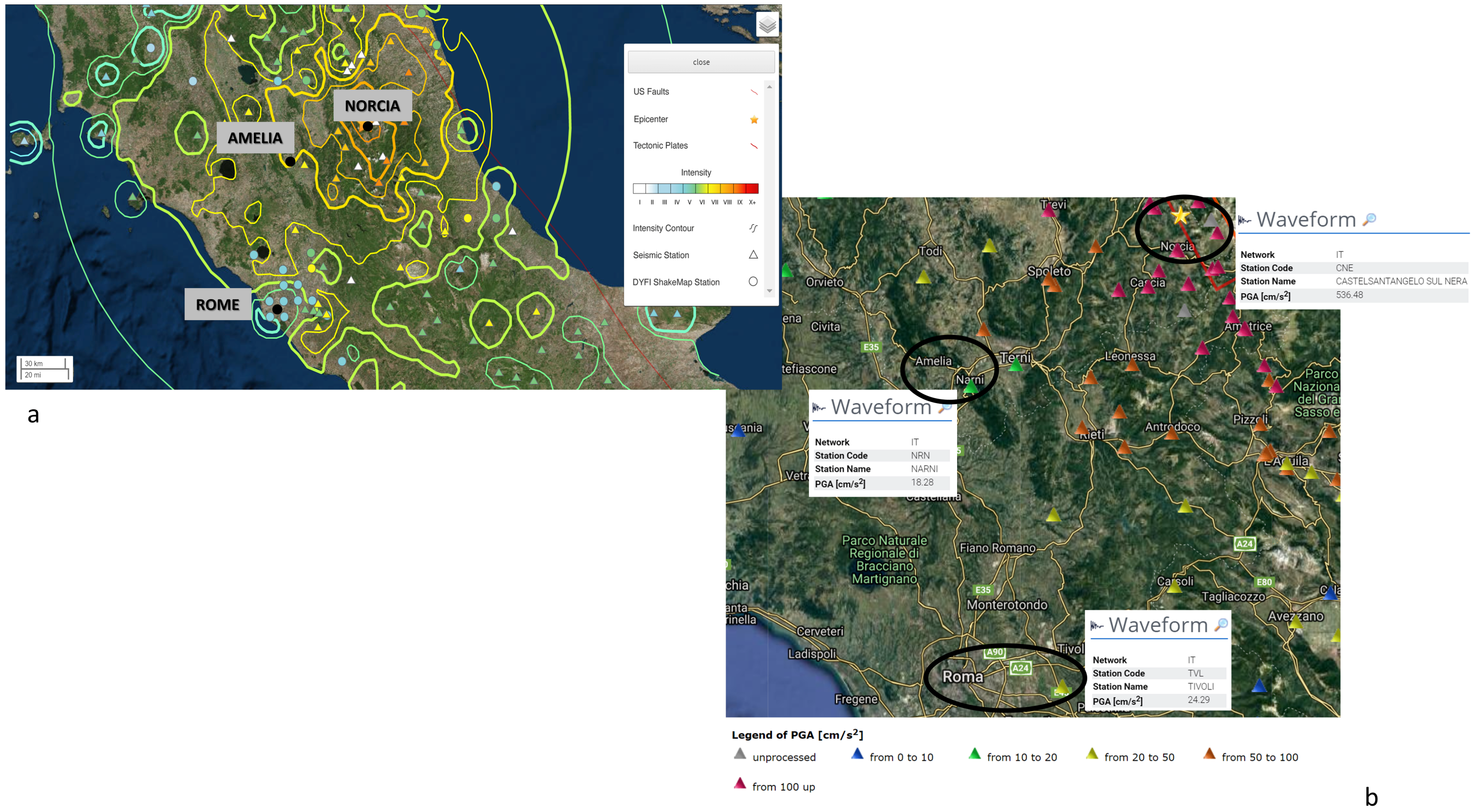This screenshot has height=812, width=1471.
Task: Click the AMELIA map label
Action: point(255,138)
